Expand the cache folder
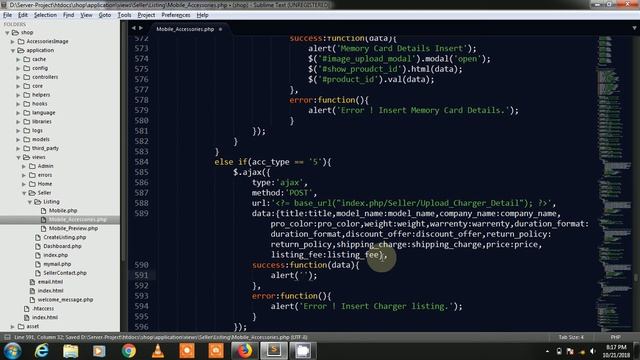The width and height of the screenshot is (640, 360). tap(18, 60)
